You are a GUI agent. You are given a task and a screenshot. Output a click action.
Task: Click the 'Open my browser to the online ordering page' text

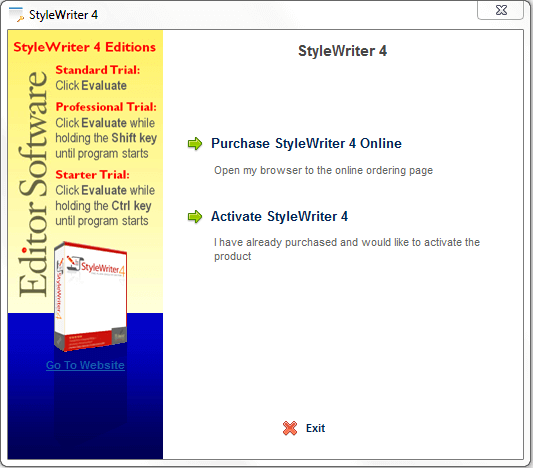click(323, 170)
